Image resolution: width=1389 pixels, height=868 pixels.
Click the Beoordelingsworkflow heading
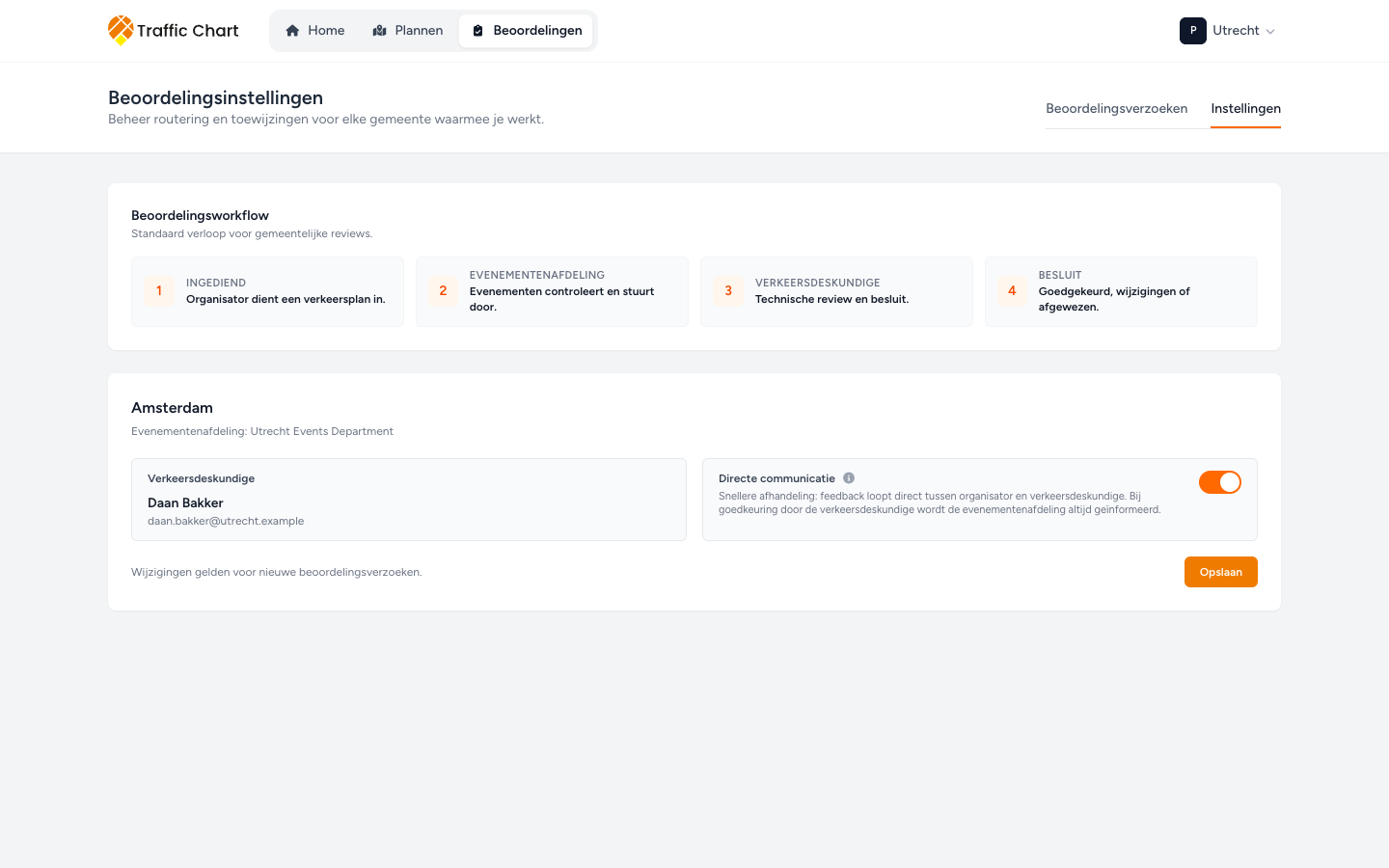pos(200,215)
